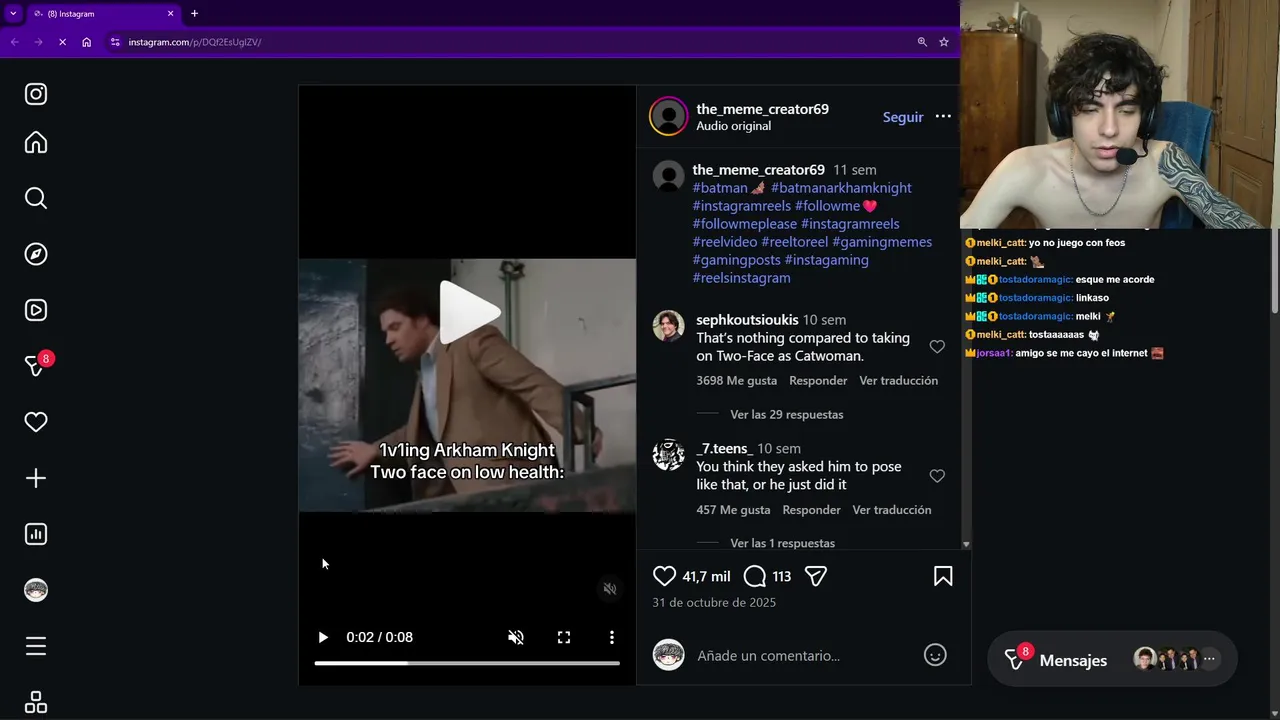
Task: Like the post with the heart icon
Action: pos(665,576)
